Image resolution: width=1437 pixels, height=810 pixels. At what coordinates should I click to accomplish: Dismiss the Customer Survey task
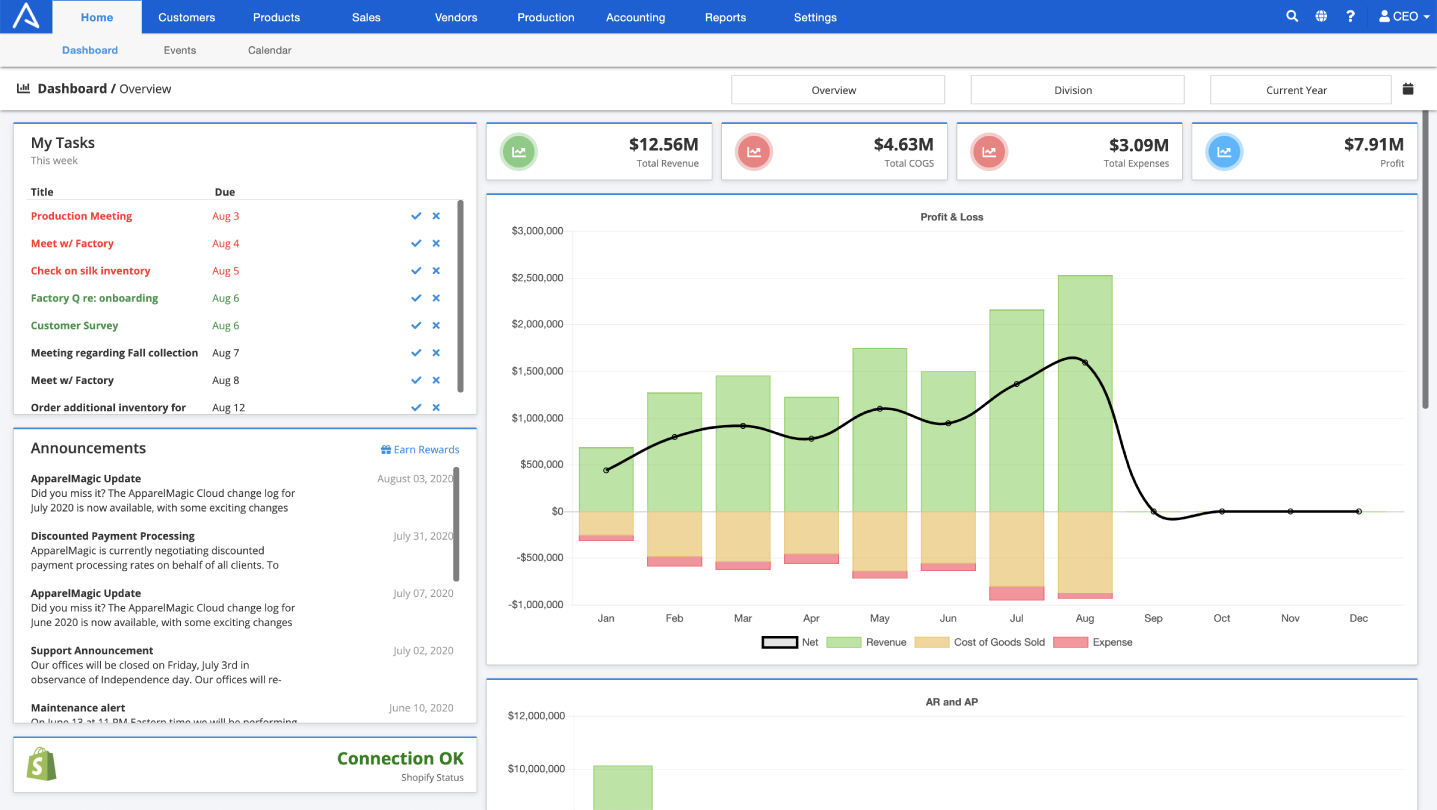[x=435, y=325]
